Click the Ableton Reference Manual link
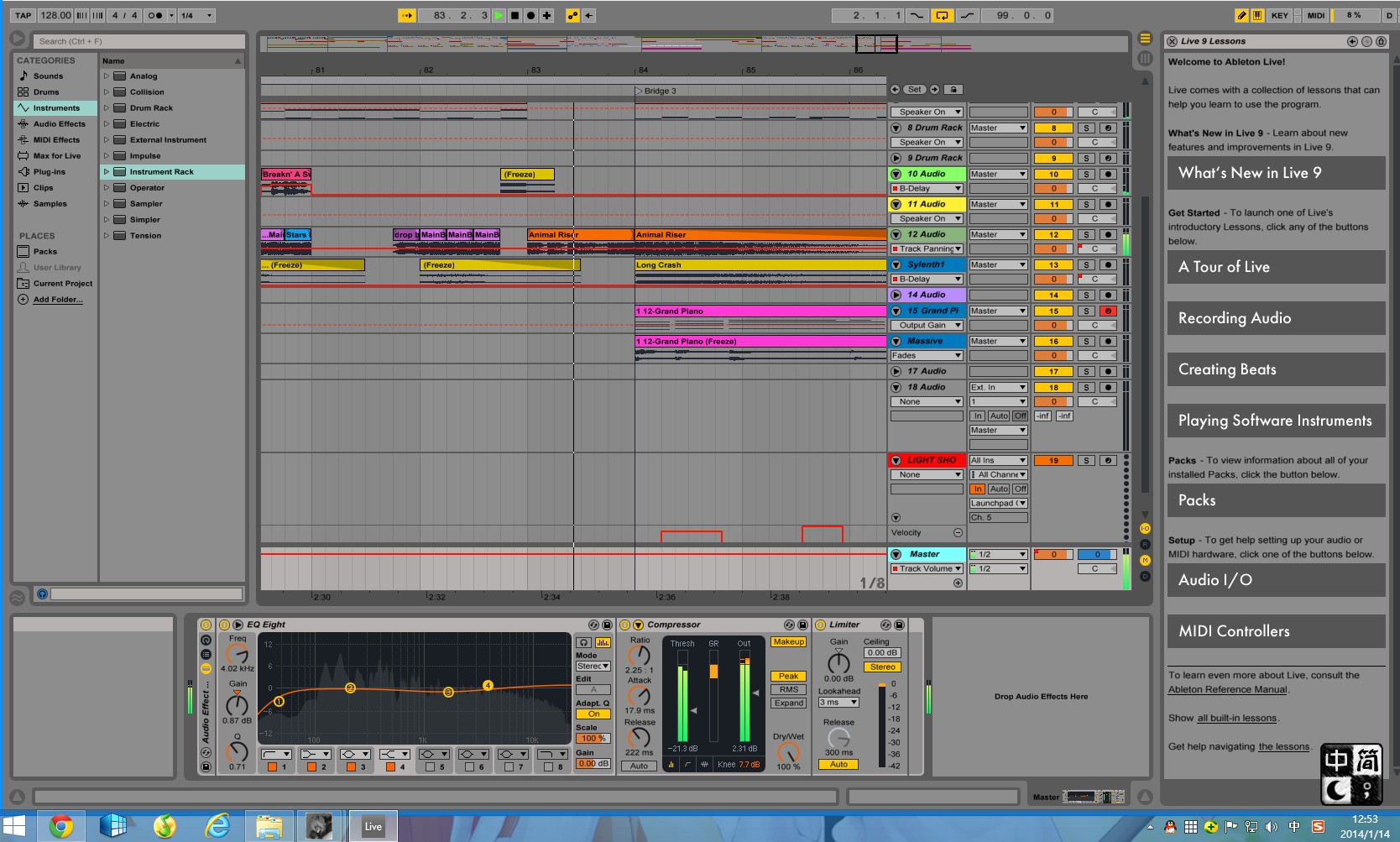 pos(1227,689)
